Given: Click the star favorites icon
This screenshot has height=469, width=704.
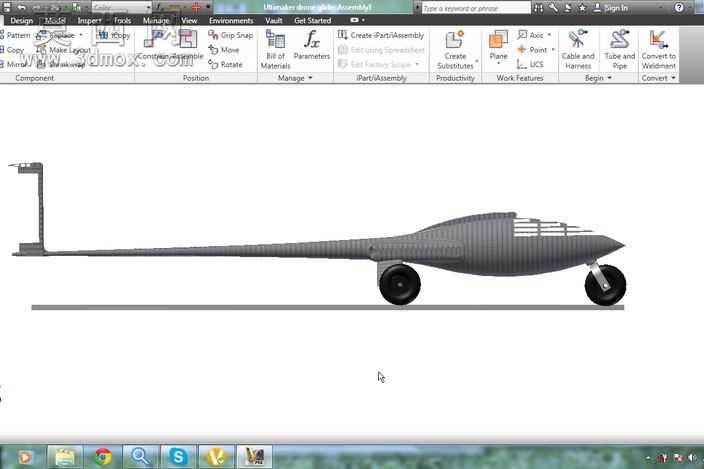Looking at the screenshot, I should click(582, 8).
